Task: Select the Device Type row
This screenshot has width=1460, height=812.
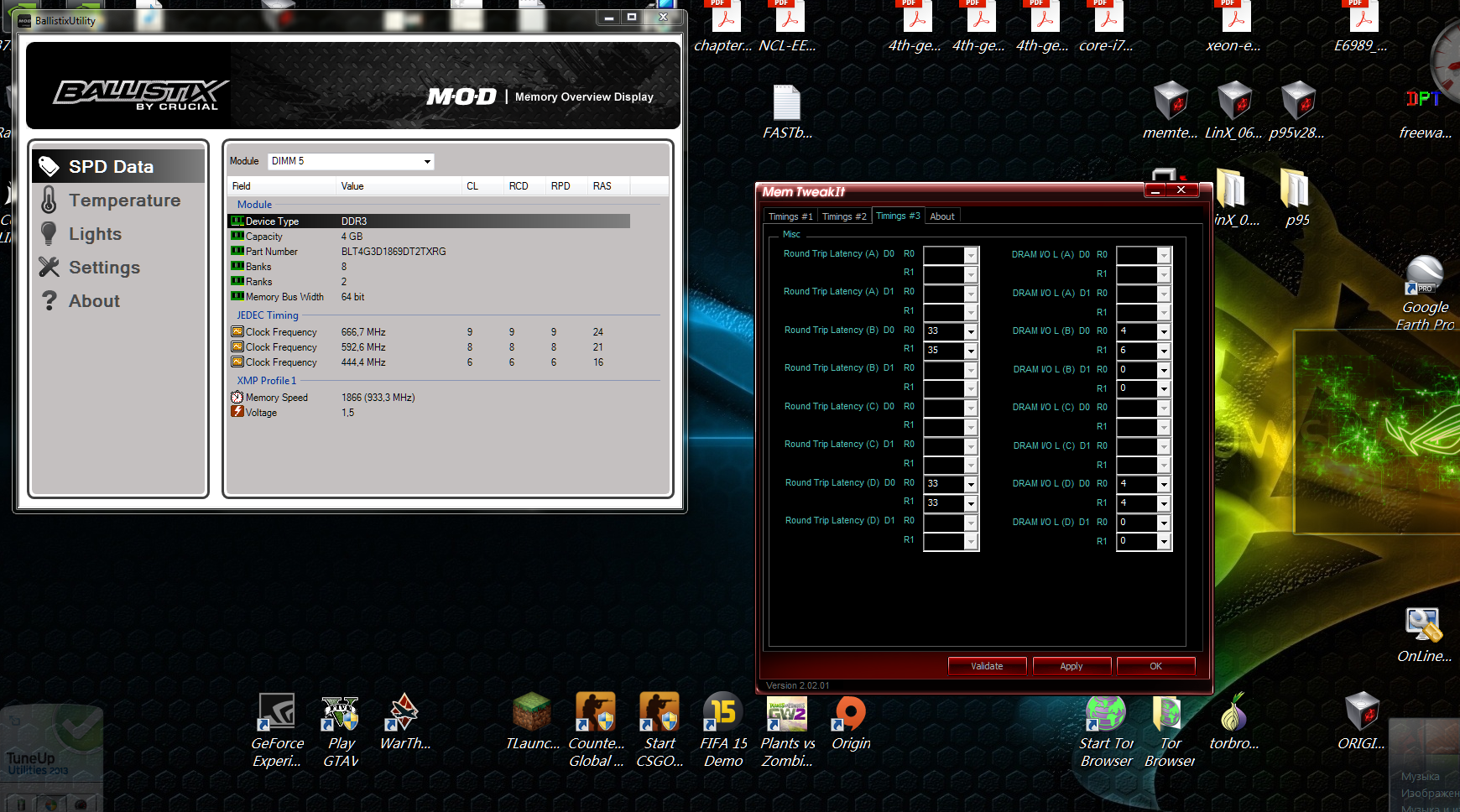Action: [429, 221]
